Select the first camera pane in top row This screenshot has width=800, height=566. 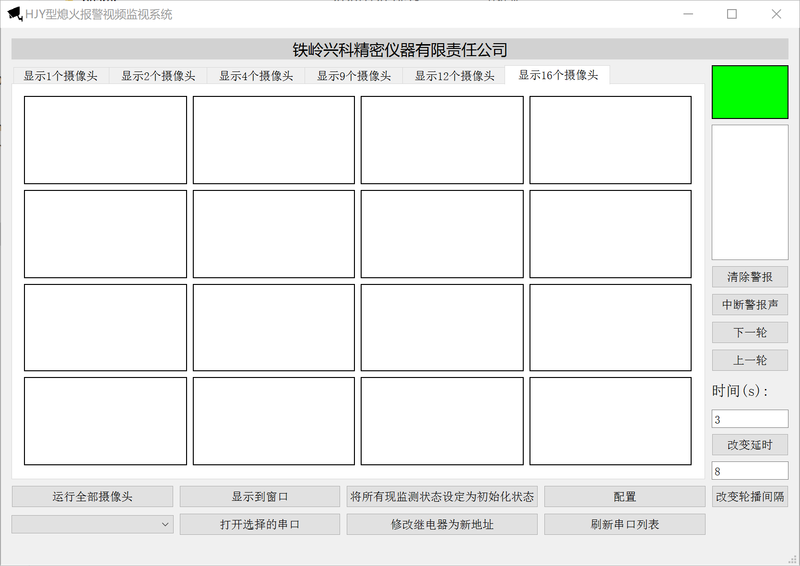(x=105, y=140)
